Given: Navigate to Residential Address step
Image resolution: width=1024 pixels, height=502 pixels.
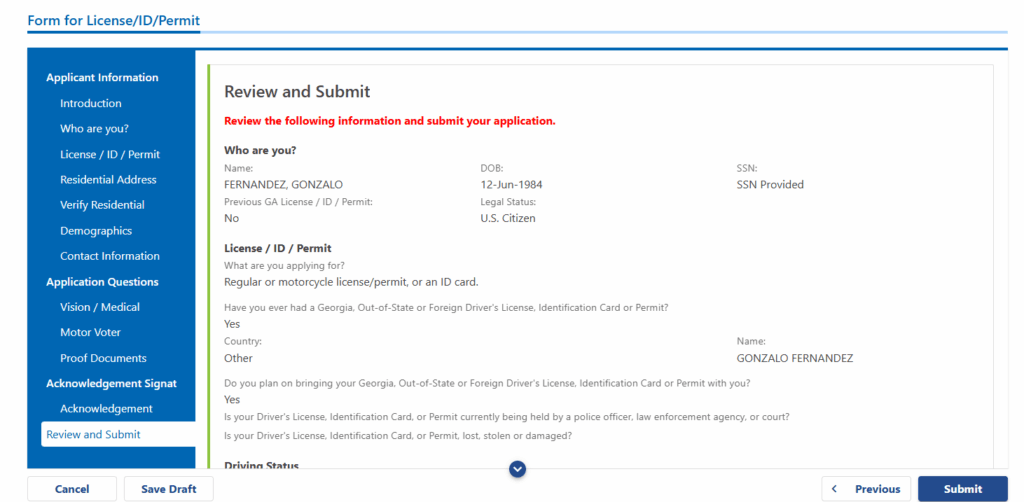Looking at the screenshot, I should click(x=108, y=180).
